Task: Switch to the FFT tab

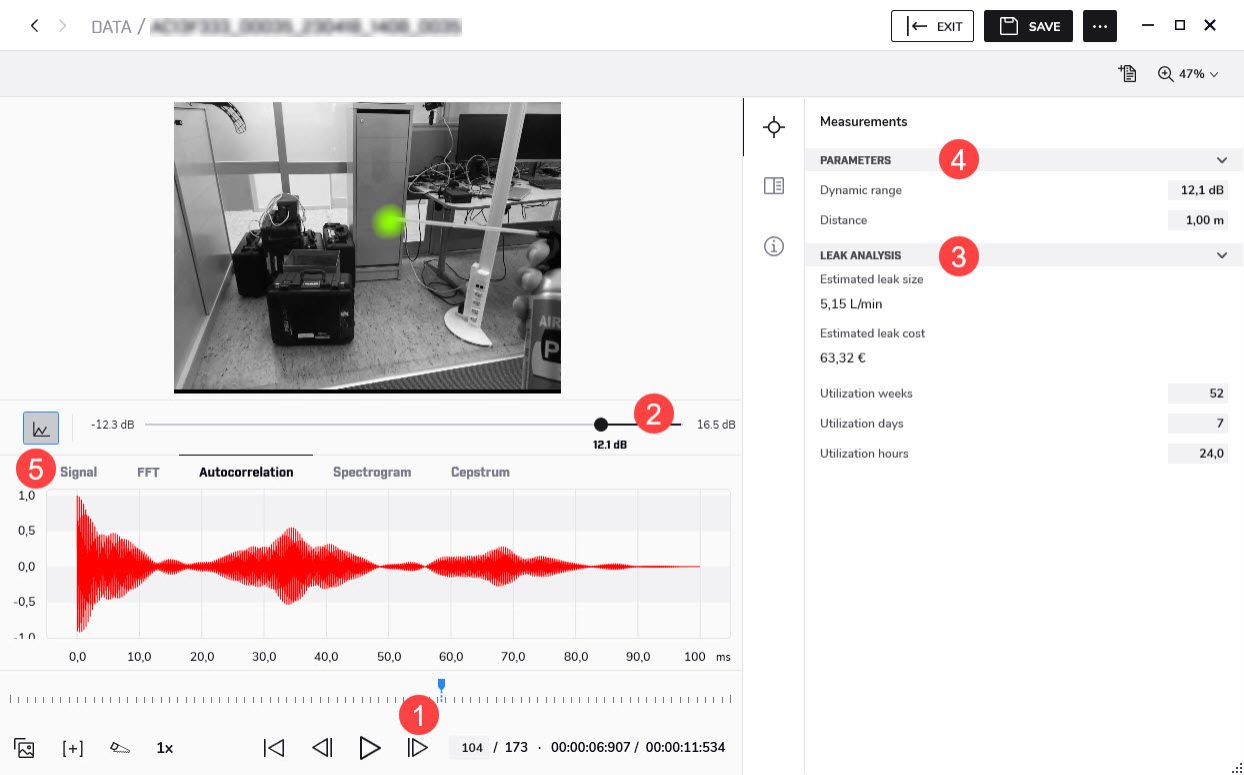Action: coord(148,472)
